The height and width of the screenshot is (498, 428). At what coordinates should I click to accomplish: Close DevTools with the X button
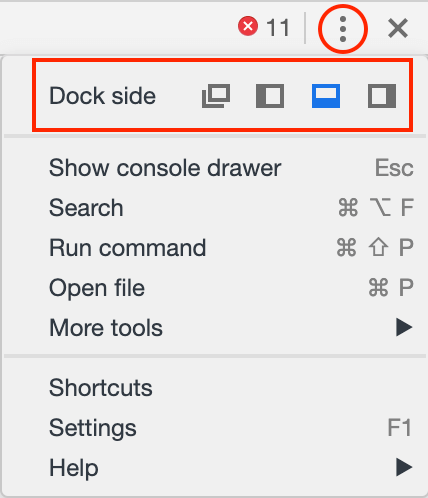coord(398,28)
